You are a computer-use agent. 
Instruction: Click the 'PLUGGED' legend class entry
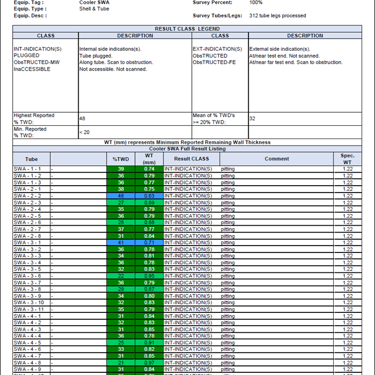(27, 55)
